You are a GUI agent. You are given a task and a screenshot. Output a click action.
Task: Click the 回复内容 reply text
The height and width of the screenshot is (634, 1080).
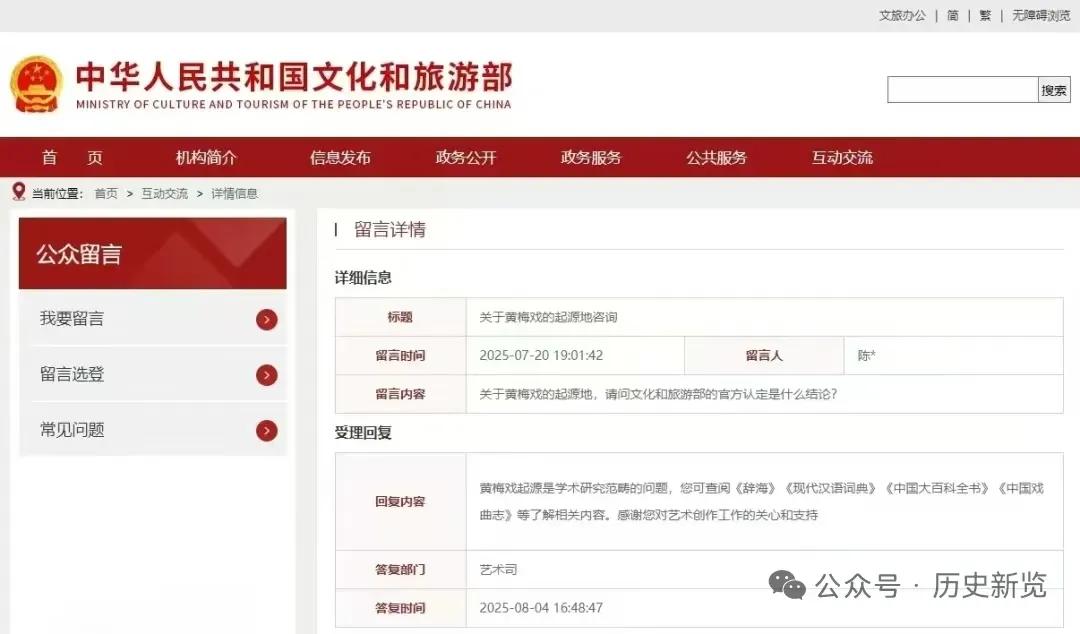click(762, 502)
